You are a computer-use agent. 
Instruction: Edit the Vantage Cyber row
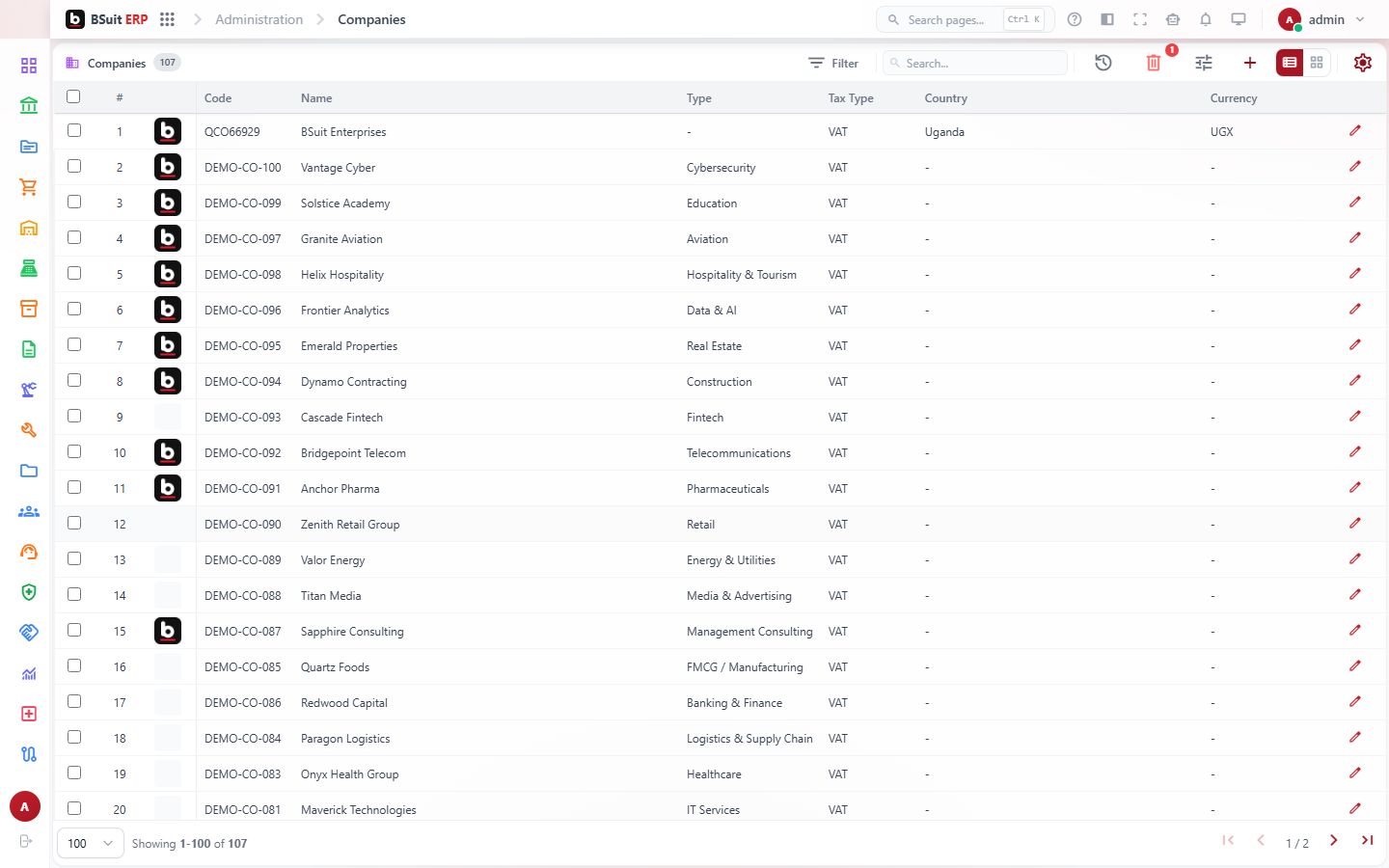[x=1355, y=166]
